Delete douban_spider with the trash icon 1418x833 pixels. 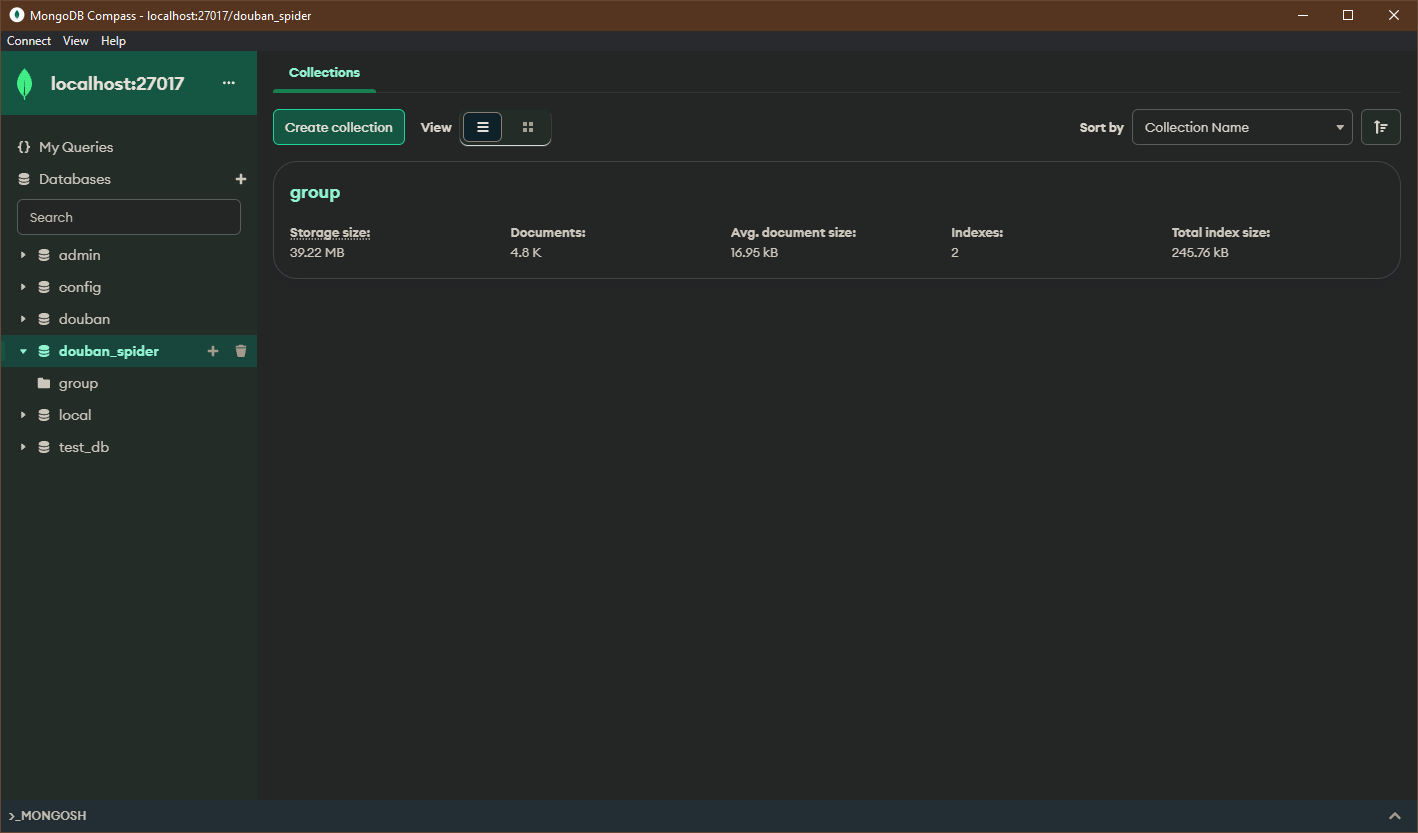point(240,351)
